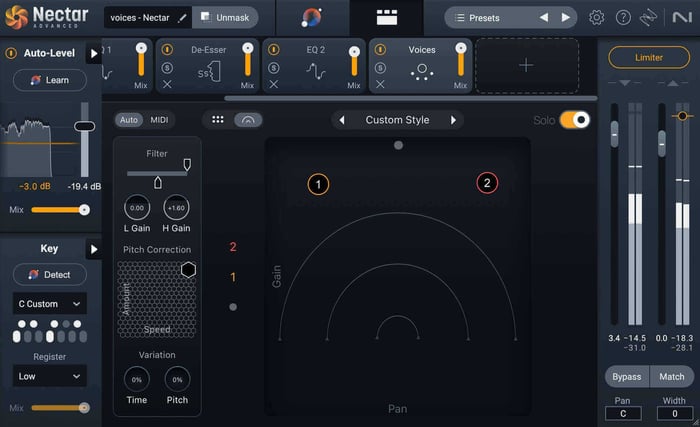Screen dimensions: 700x427
Task: Select the De-Esser module icon
Action: (x=209, y=72)
